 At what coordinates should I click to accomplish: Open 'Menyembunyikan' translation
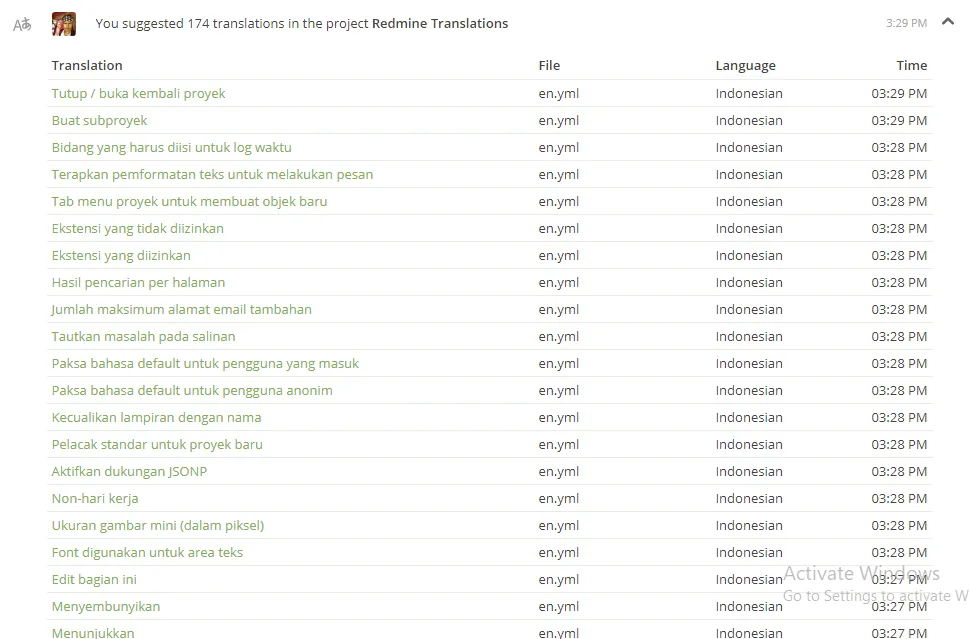(106, 607)
